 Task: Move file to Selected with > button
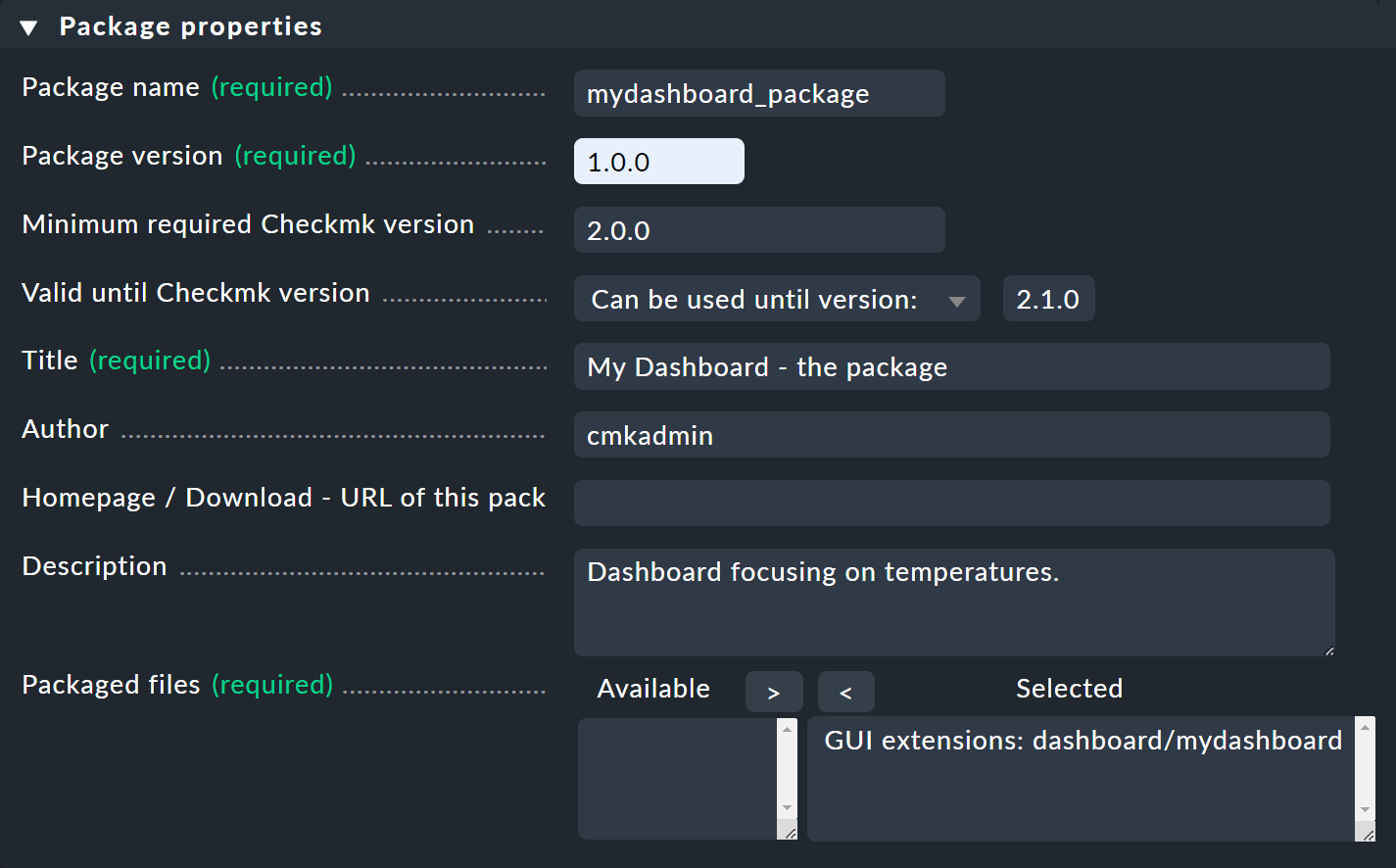(x=774, y=693)
